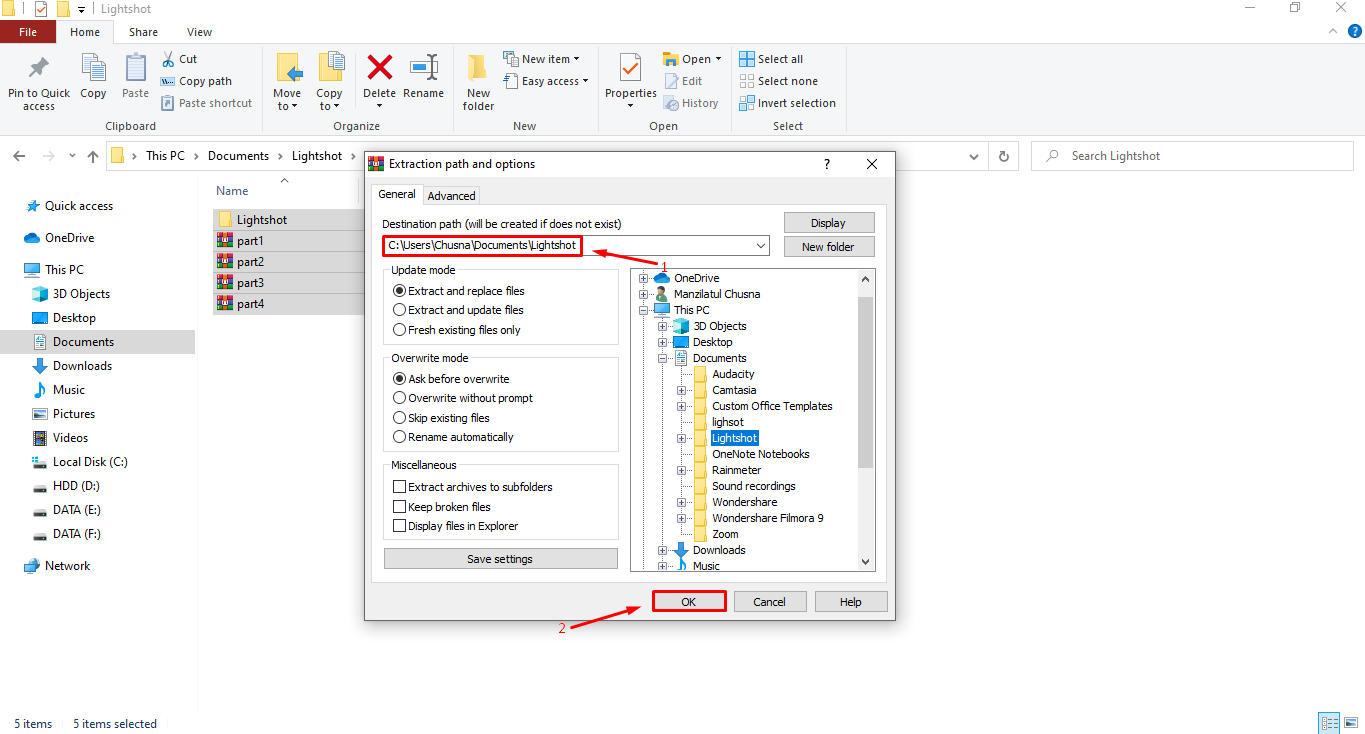This screenshot has height=734, width=1365.
Task: Expand Rainmeter folder in tree
Action: [681, 470]
